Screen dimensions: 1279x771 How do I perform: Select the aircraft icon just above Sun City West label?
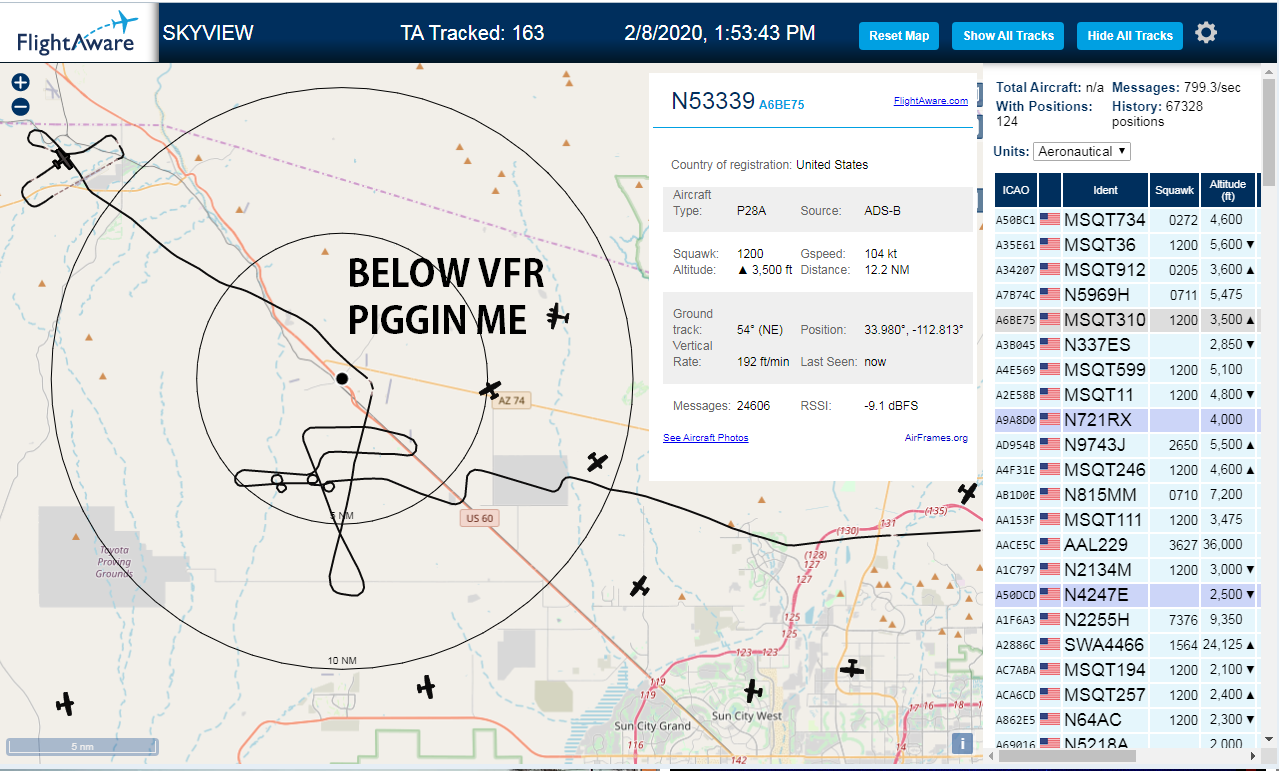coord(753,690)
